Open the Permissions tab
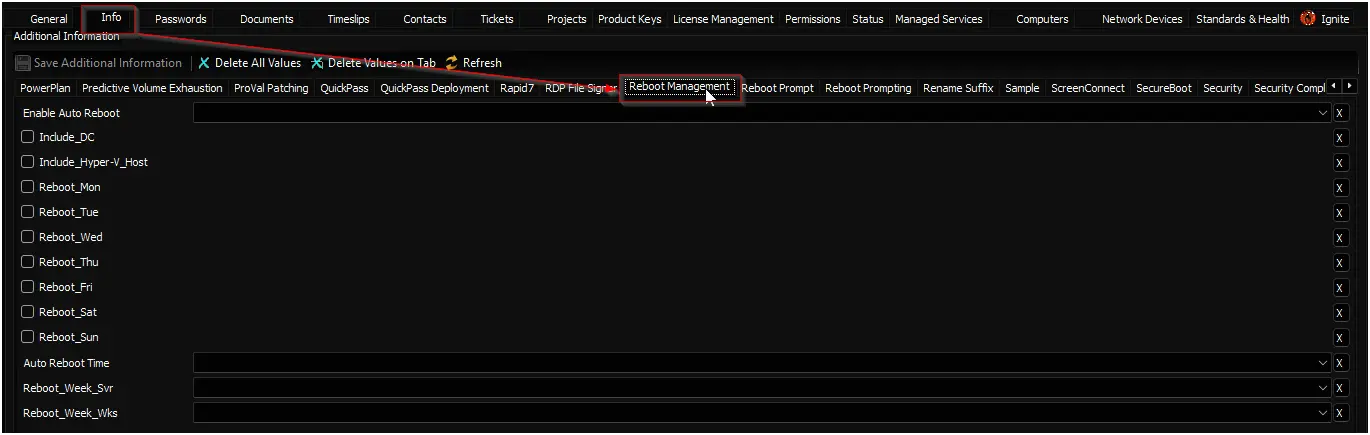Screen dimensions: 1370x435 813,19
